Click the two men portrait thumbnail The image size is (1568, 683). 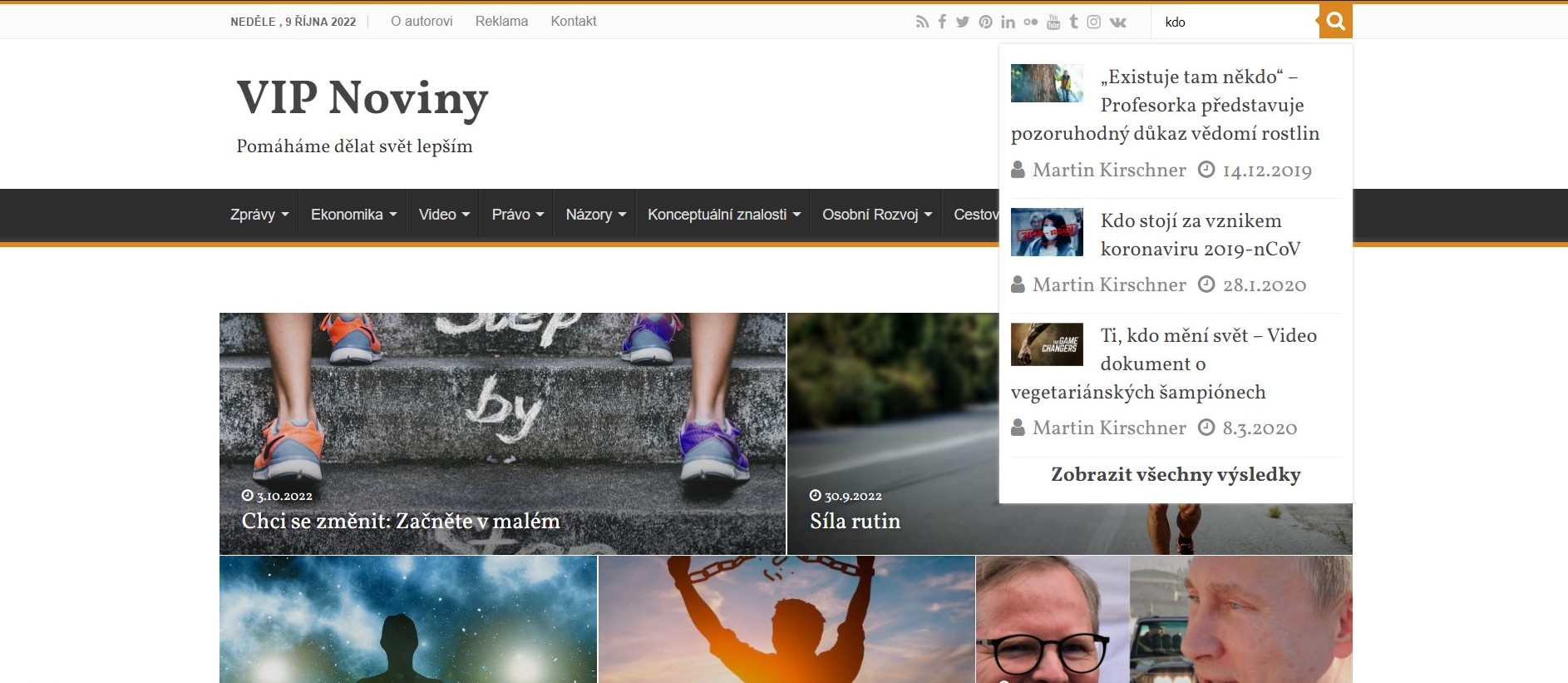tap(1164, 620)
